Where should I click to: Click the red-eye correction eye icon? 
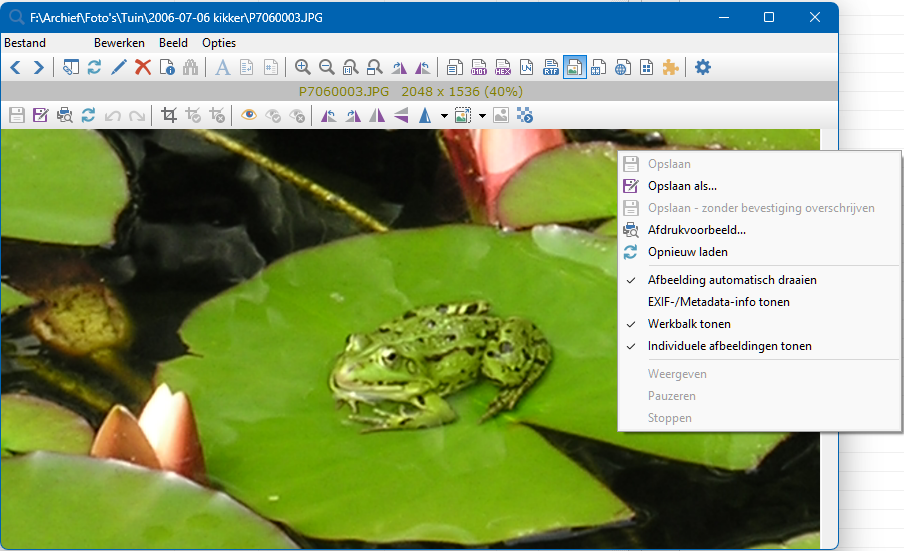[248, 116]
